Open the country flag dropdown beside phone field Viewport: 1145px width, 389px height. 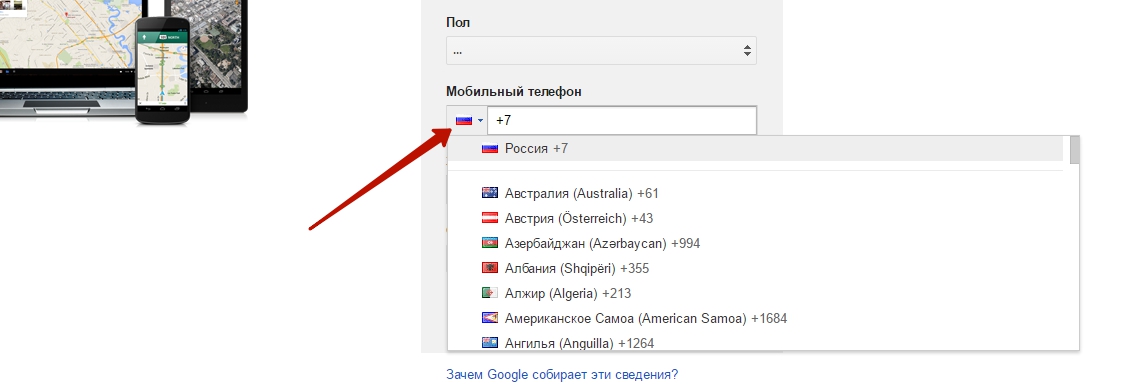(467, 120)
